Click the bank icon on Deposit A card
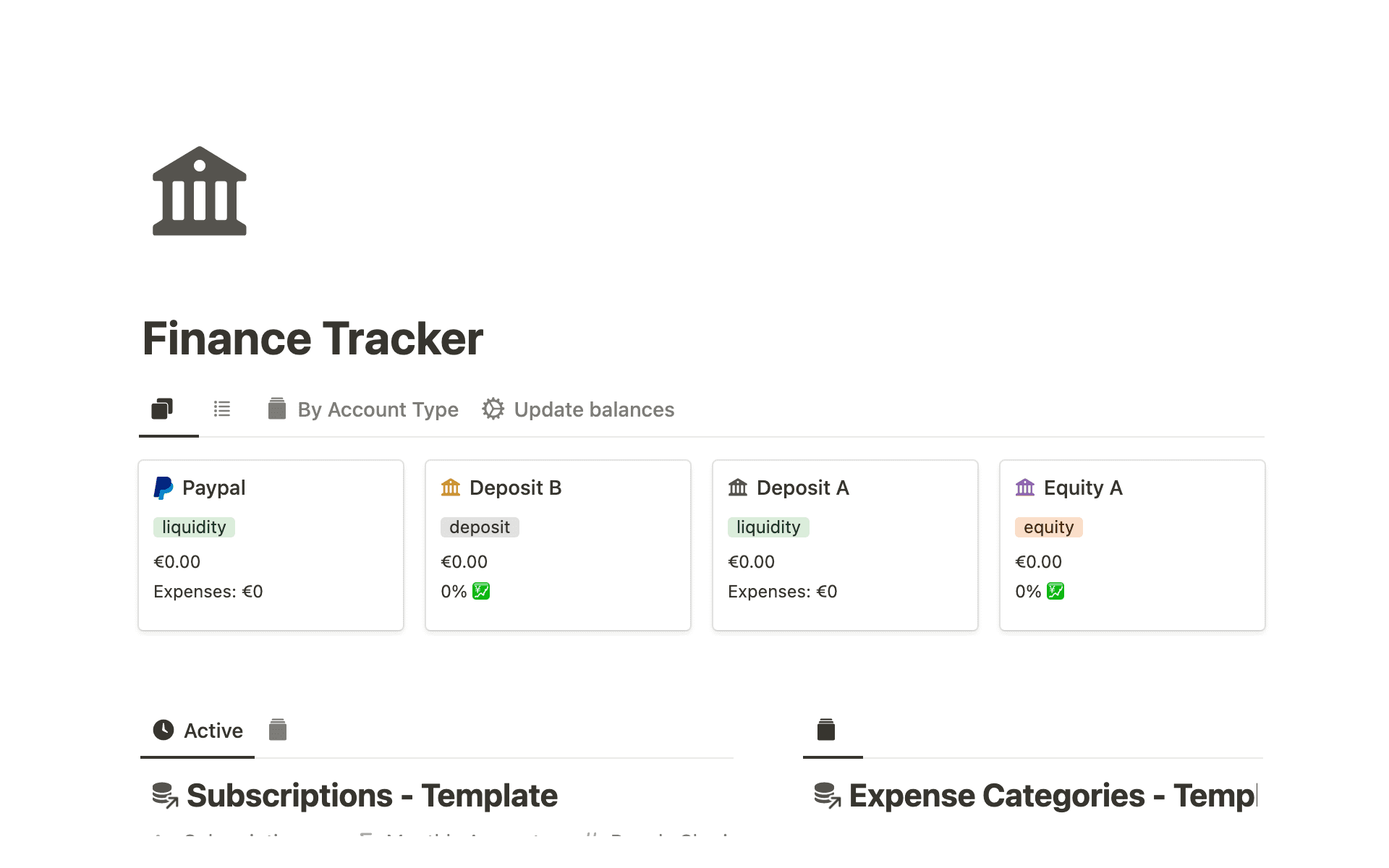Image resolution: width=1389 pixels, height=868 pixels. pyautogui.click(x=737, y=487)
